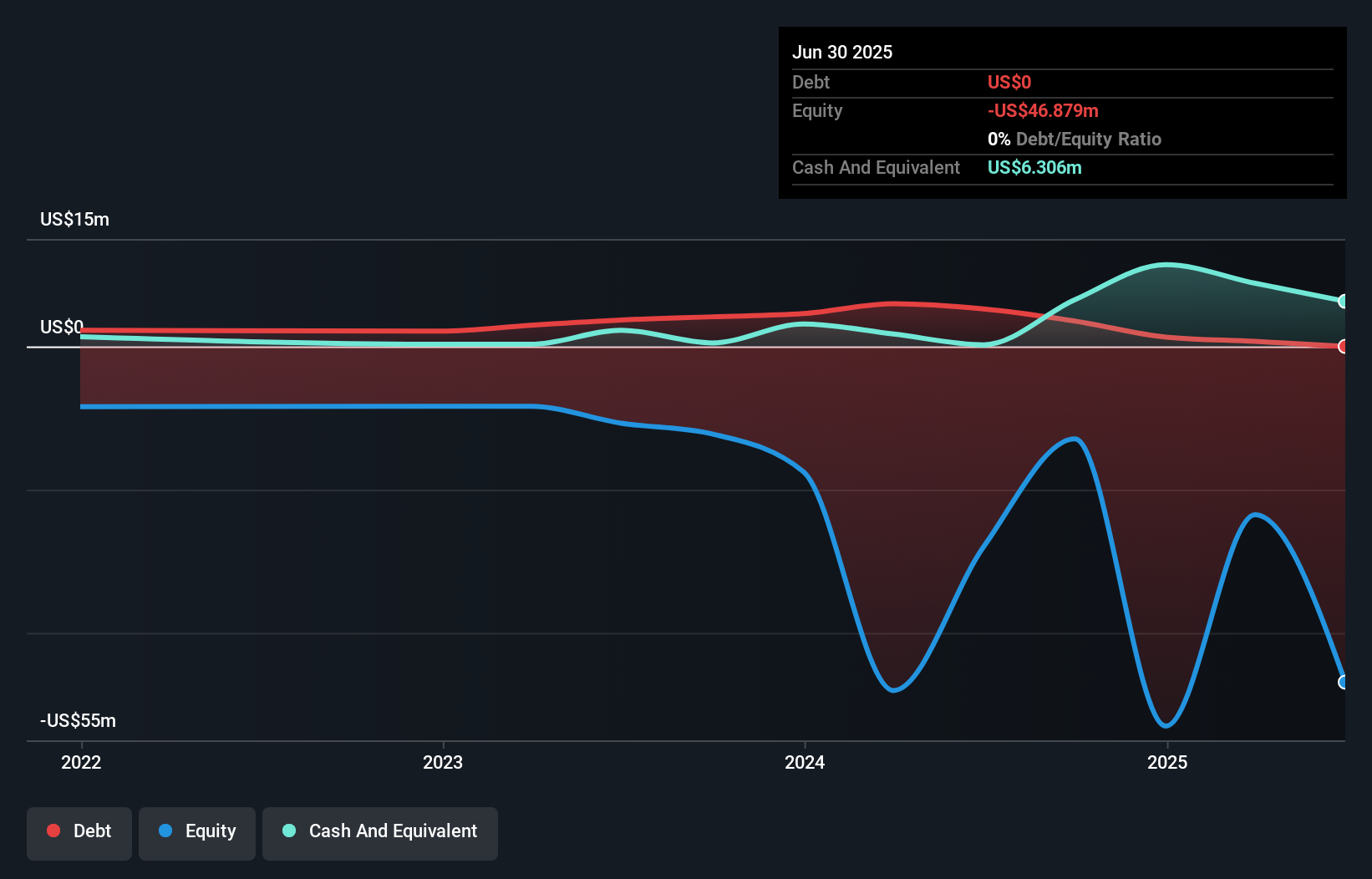Select the 2022 x-axis label
The image size is (1372, 879).
click(x=80, y=762)
